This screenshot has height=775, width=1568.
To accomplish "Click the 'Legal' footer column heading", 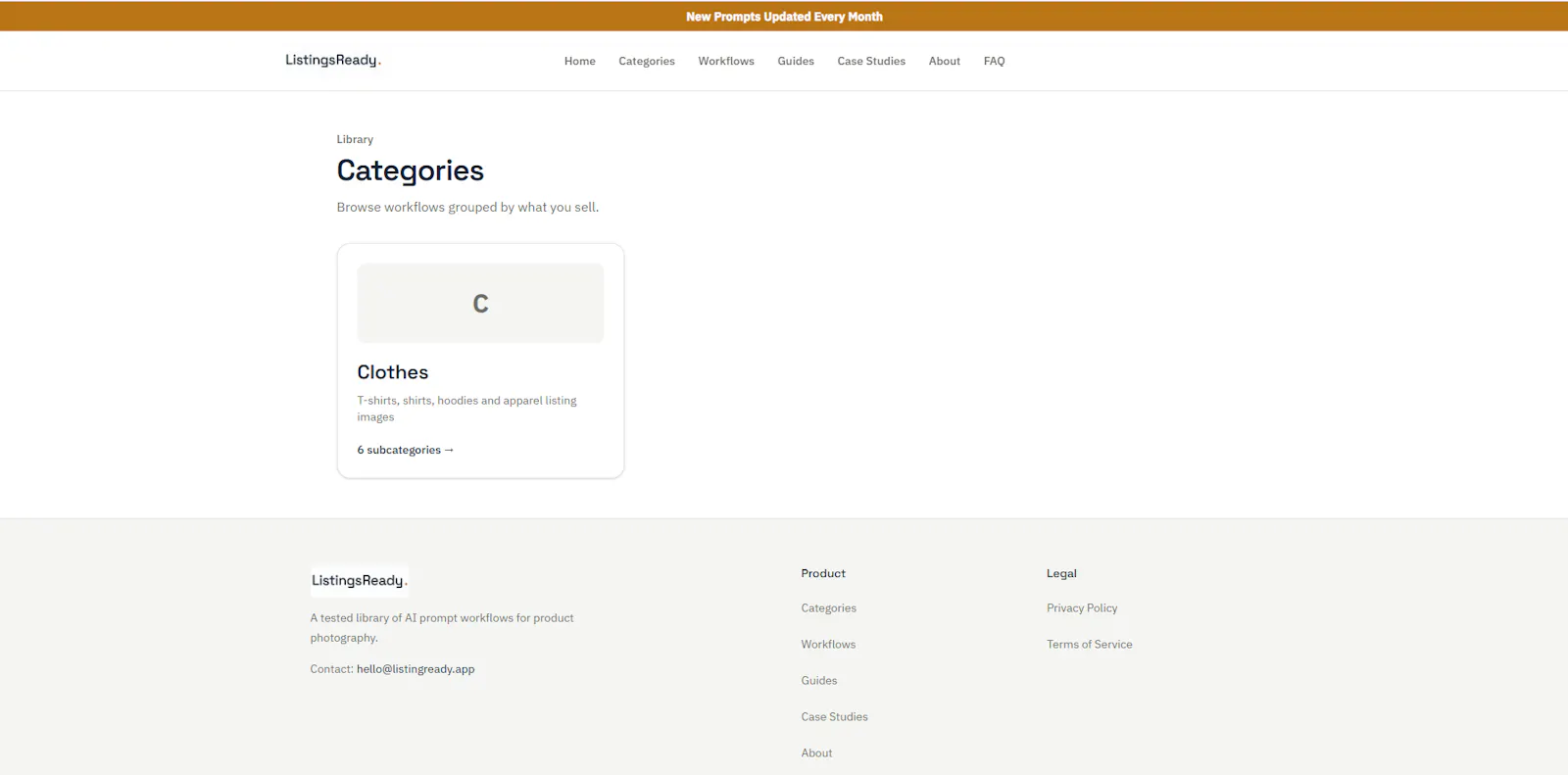I will click(1061, 573).
